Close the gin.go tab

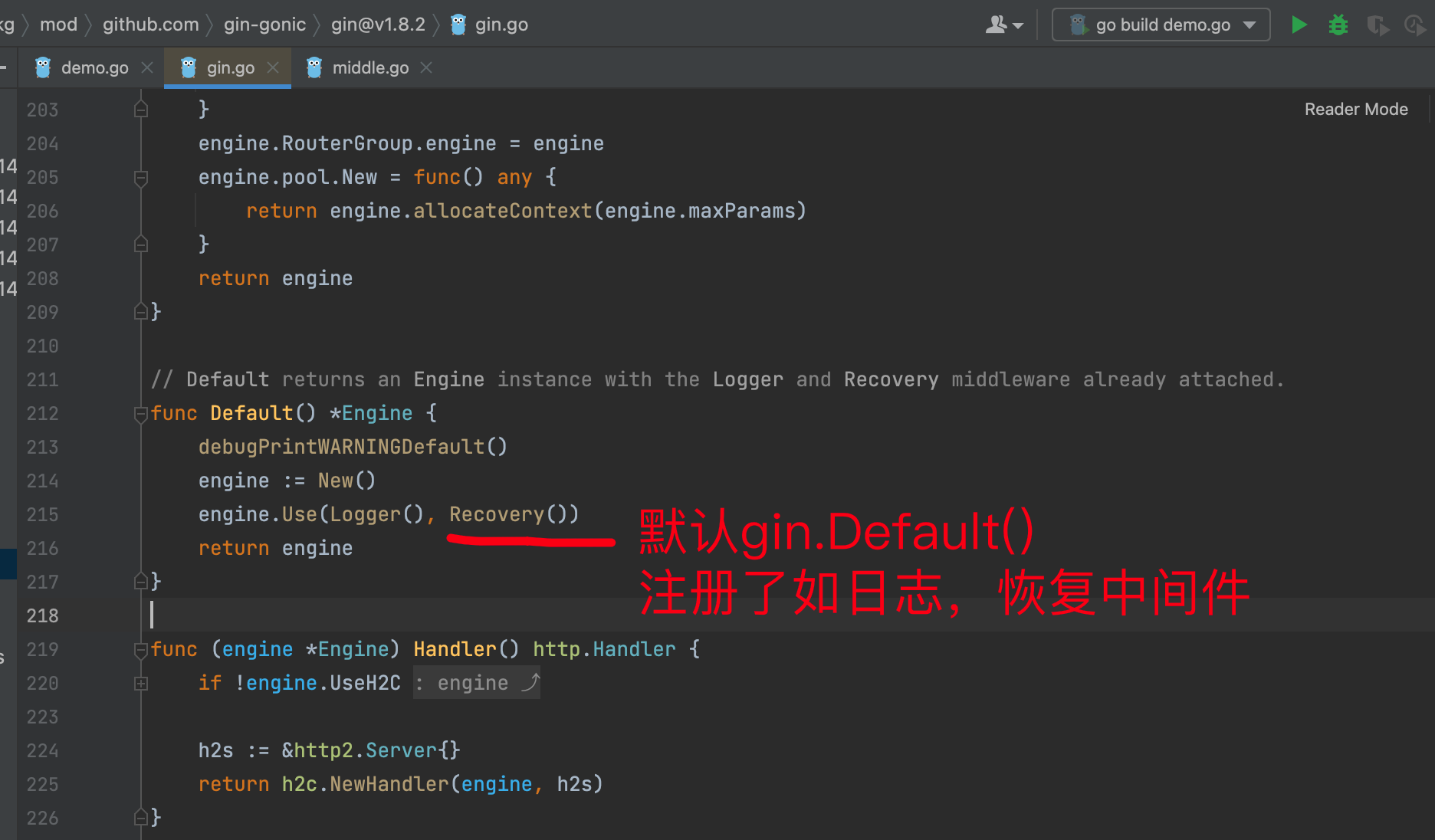tap(273, 68)
